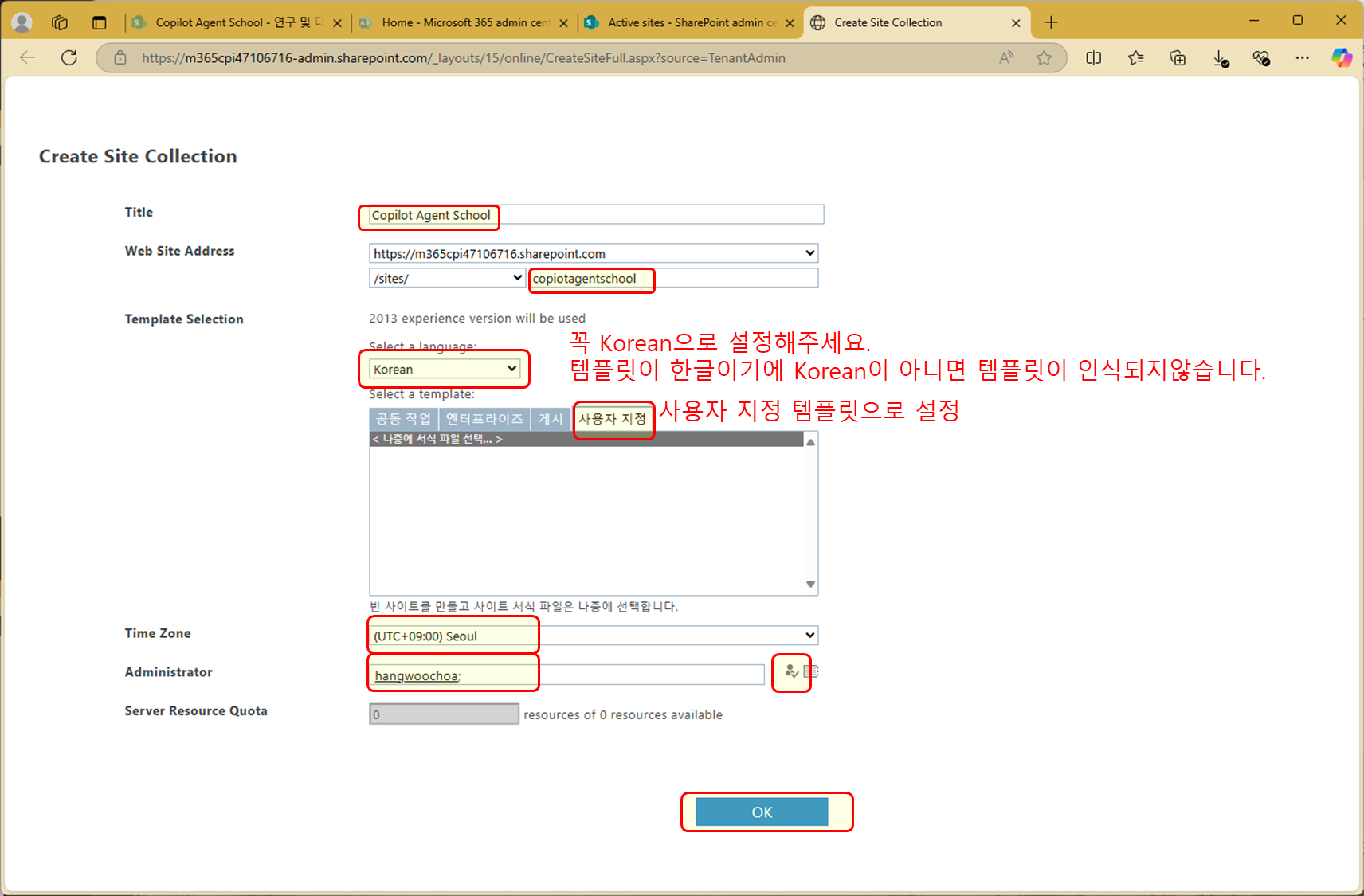Open the Korean language dropdown
Screen dimensions: 1364x896
coord(445,369)
